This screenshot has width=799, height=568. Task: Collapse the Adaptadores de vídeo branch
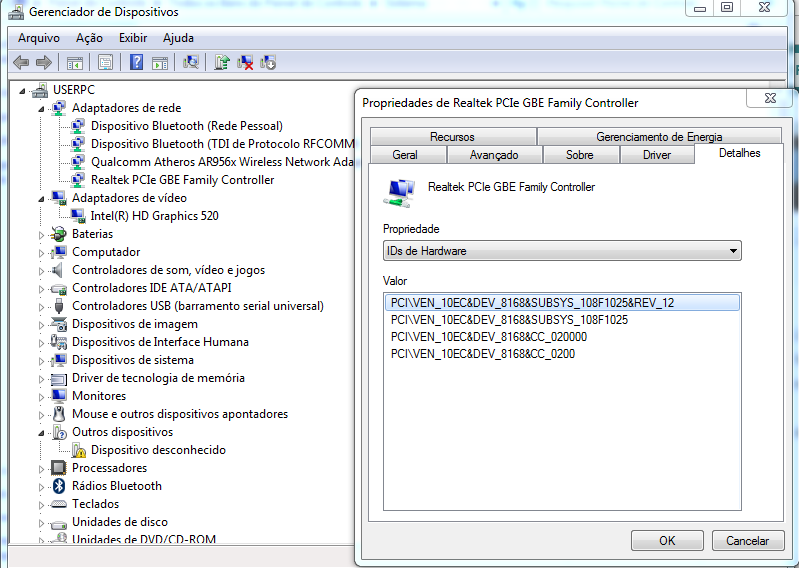point(41,199)
